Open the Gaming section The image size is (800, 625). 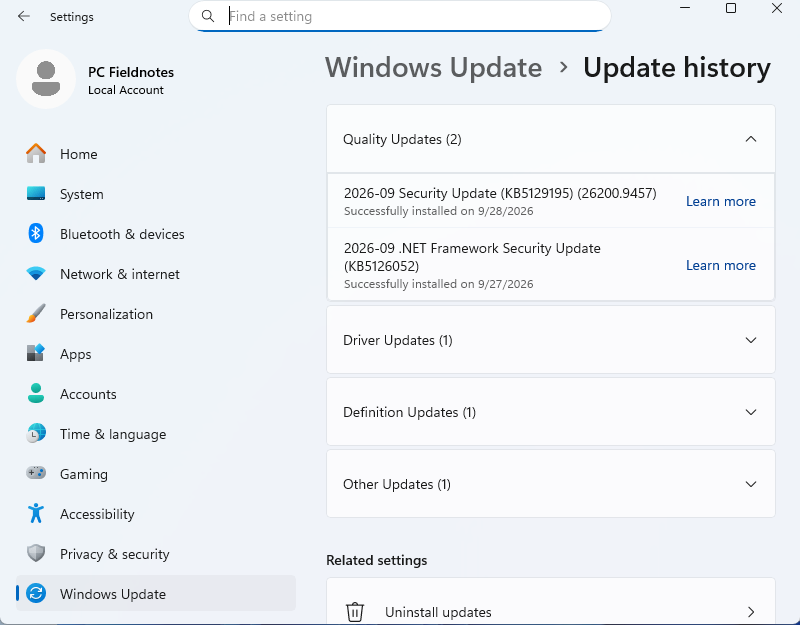(156, 474)
